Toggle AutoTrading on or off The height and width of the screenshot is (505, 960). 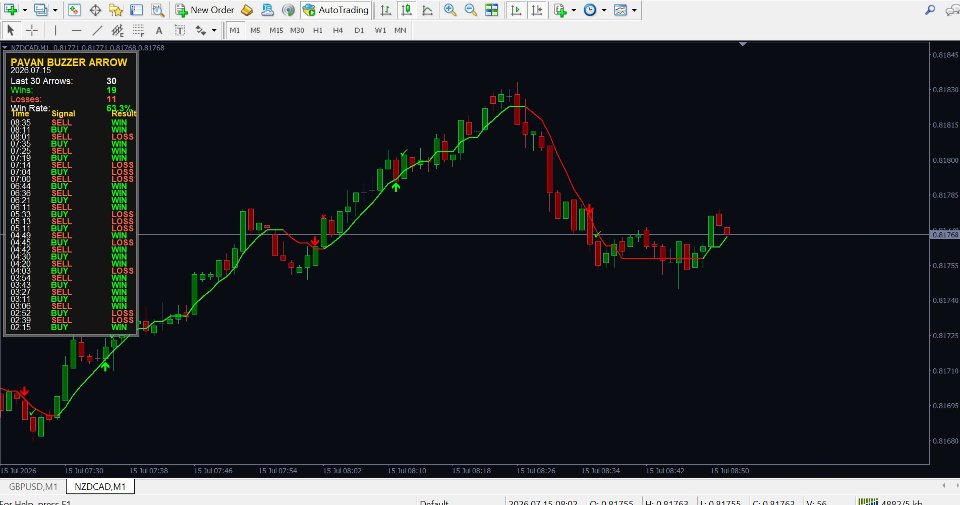click(336, 10)
